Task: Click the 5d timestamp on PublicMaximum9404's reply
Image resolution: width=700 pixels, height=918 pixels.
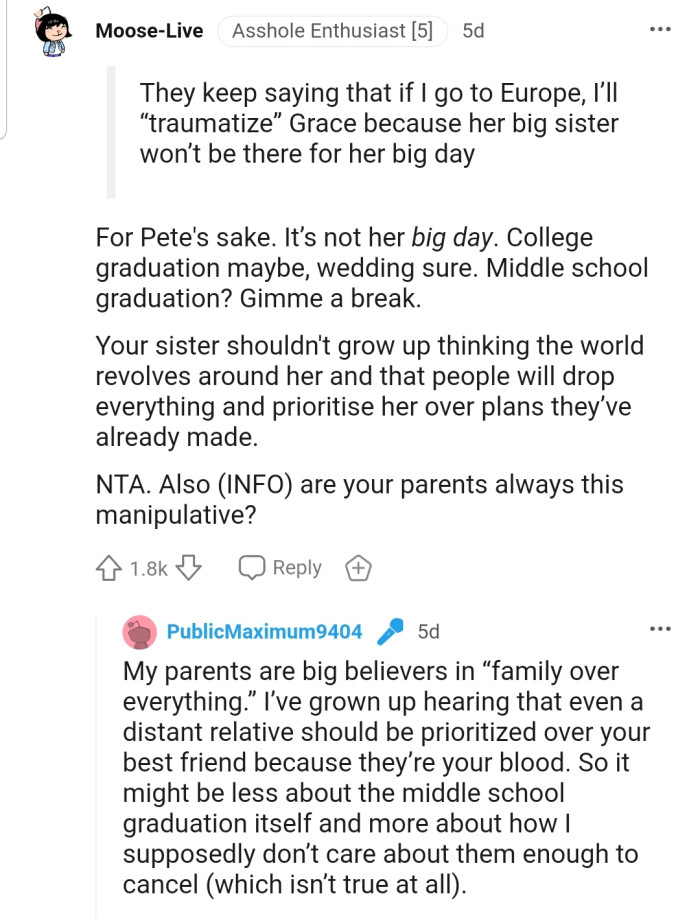Action: tap(428, 631)
